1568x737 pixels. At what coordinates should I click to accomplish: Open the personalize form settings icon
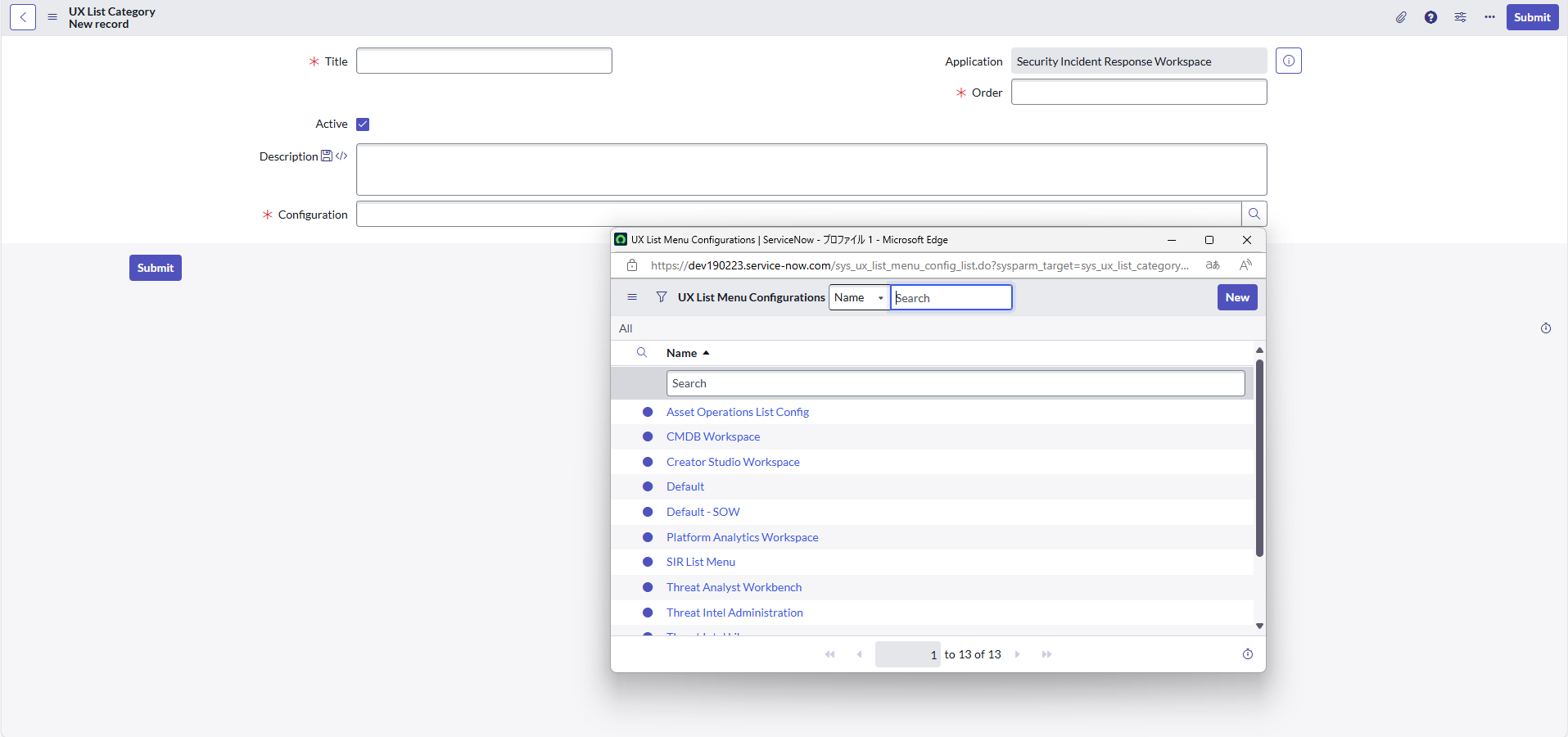pos(1460,17)
